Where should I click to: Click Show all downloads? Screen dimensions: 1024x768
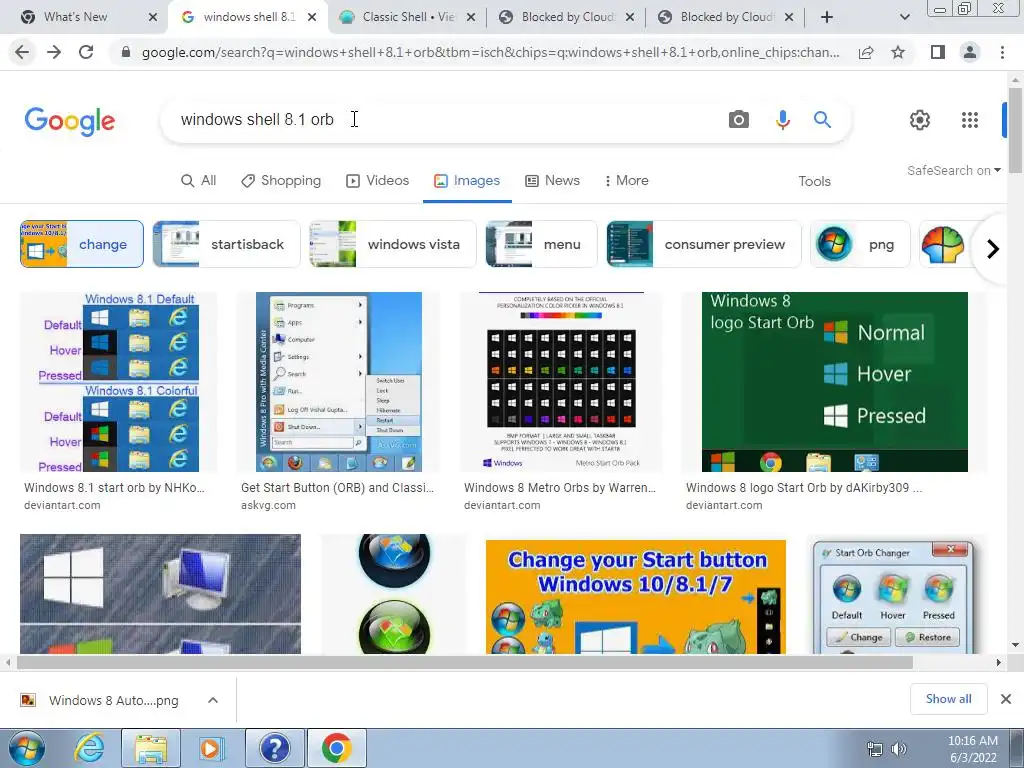pyautogui.click(x=948, y=699)
